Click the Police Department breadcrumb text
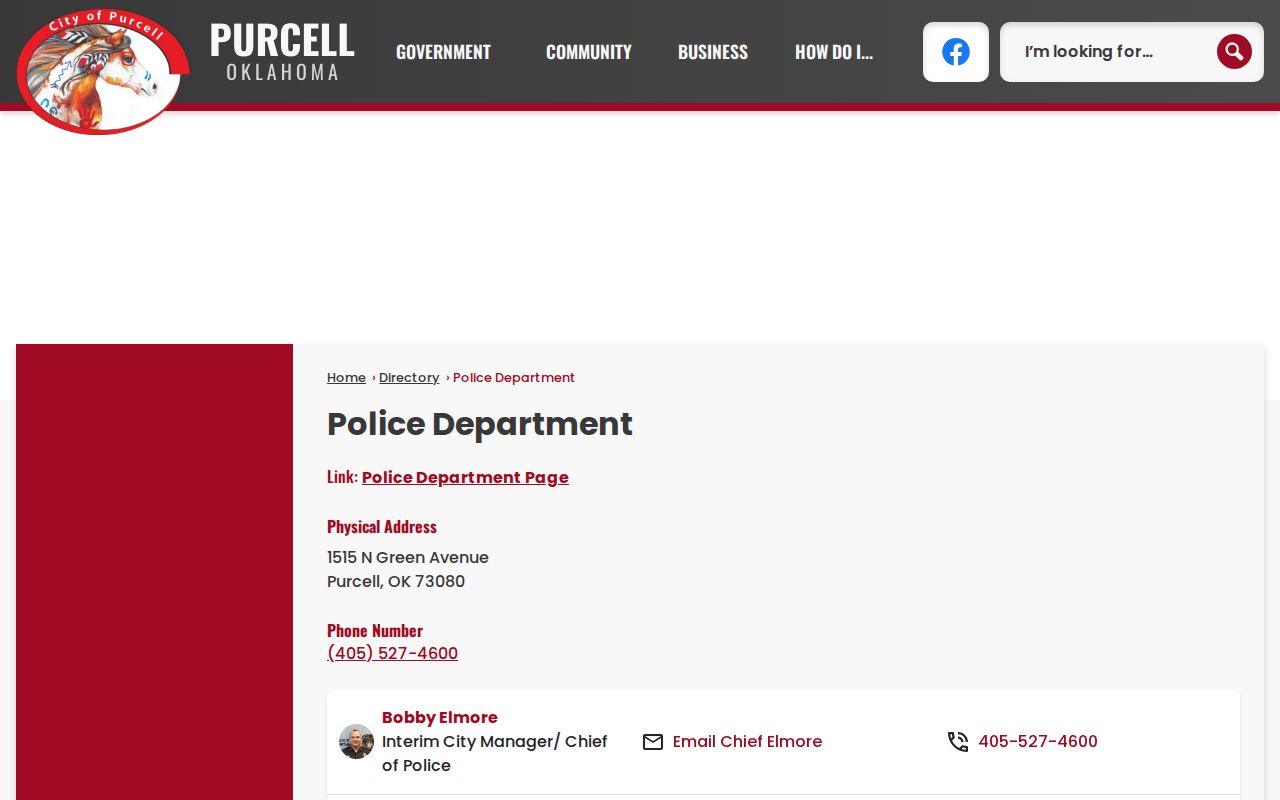Image resolution: width=1280 pixels, height=800 pixels. 514,378
